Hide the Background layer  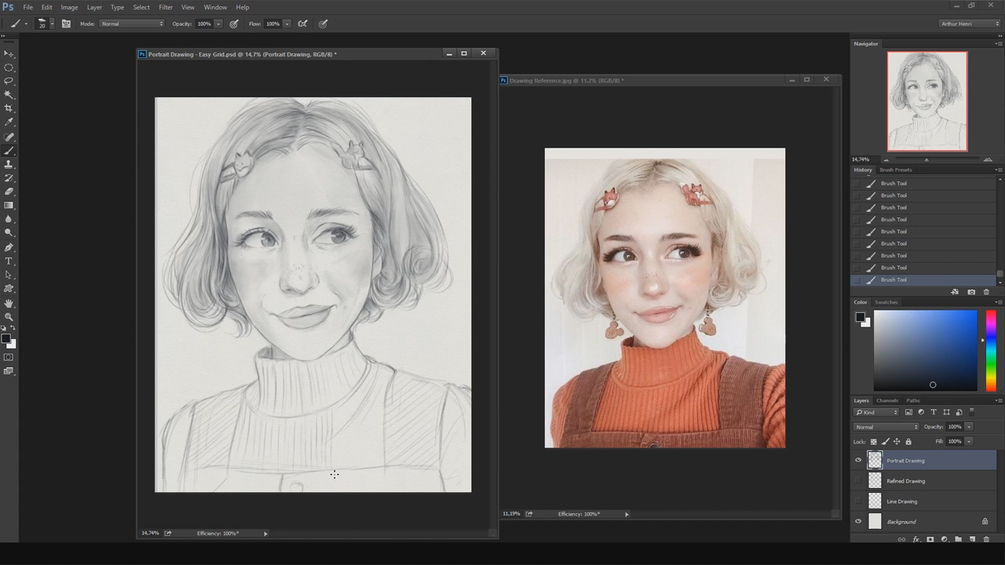[858, 521]
